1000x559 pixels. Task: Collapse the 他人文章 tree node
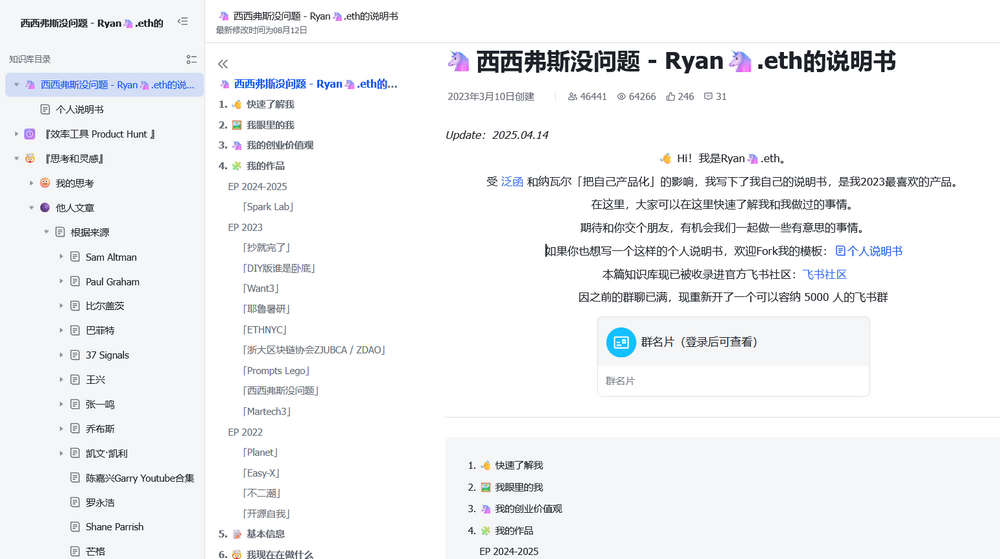[31, 208]
